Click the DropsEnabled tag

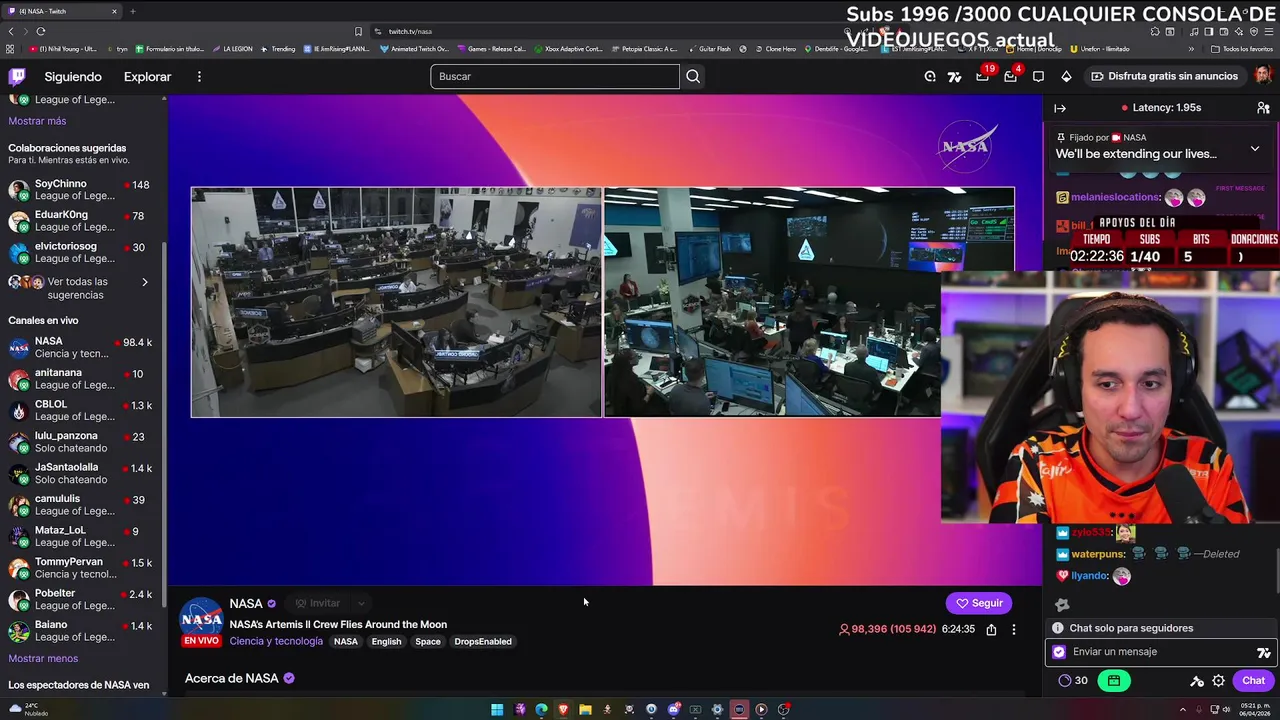[483, 642]
